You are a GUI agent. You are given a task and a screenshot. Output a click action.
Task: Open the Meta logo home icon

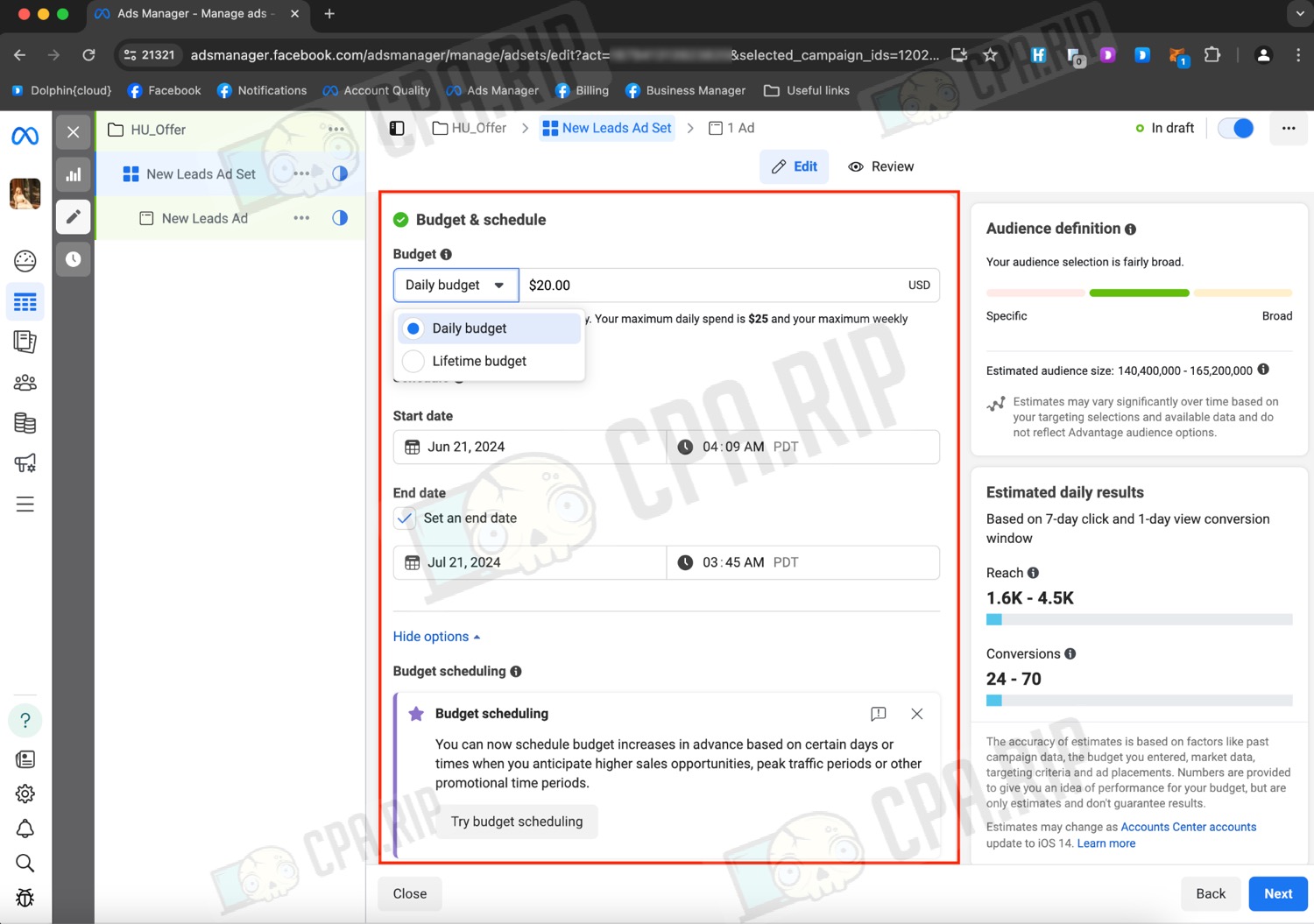coord(25,136)
